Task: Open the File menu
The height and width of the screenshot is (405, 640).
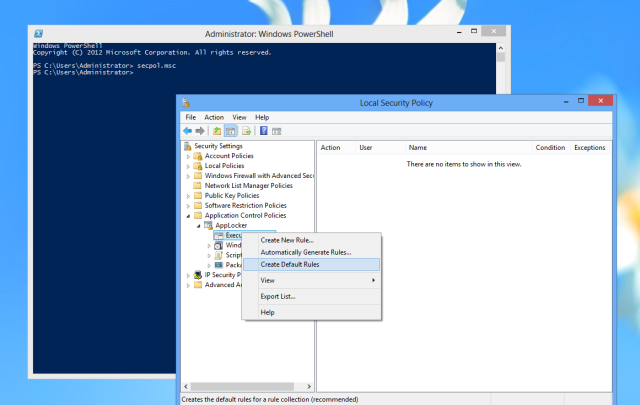Action: pyautogui.click(x=191, y=117)
